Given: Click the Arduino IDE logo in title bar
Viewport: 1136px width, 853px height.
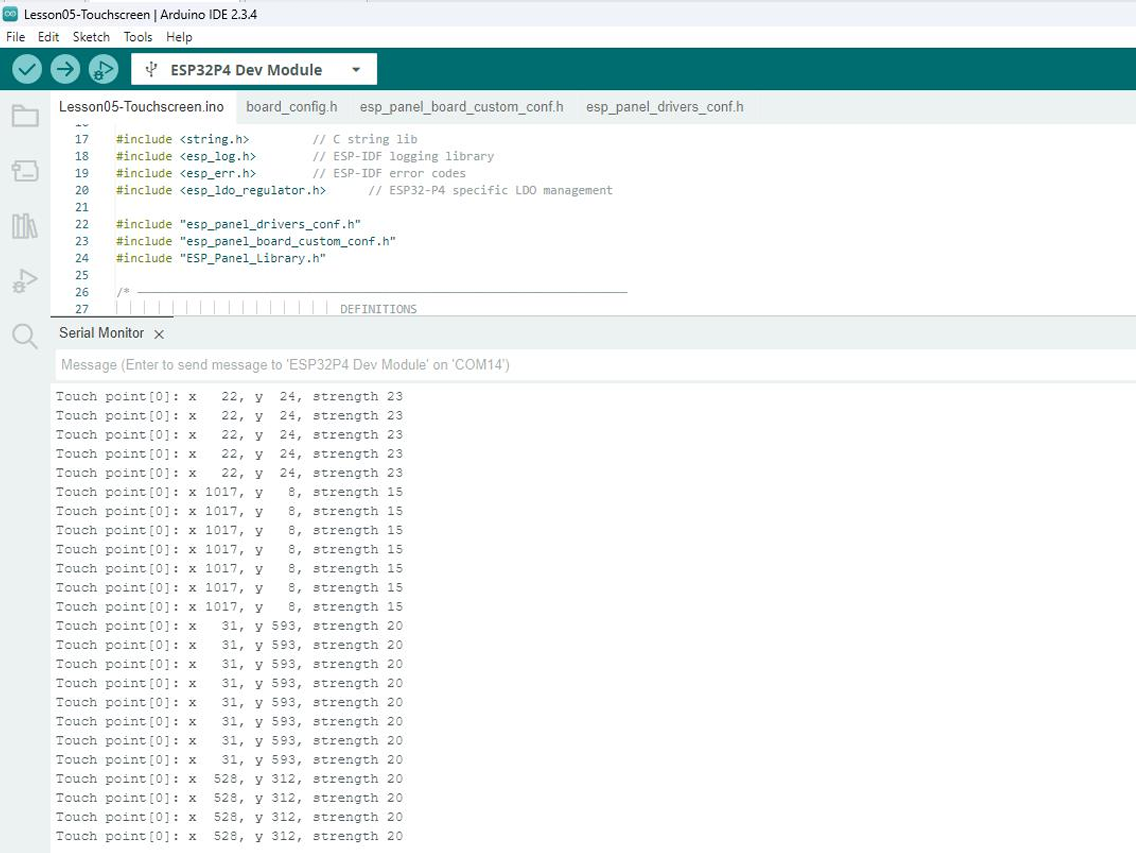Looking at the screenshot, I should pos(10,14).
